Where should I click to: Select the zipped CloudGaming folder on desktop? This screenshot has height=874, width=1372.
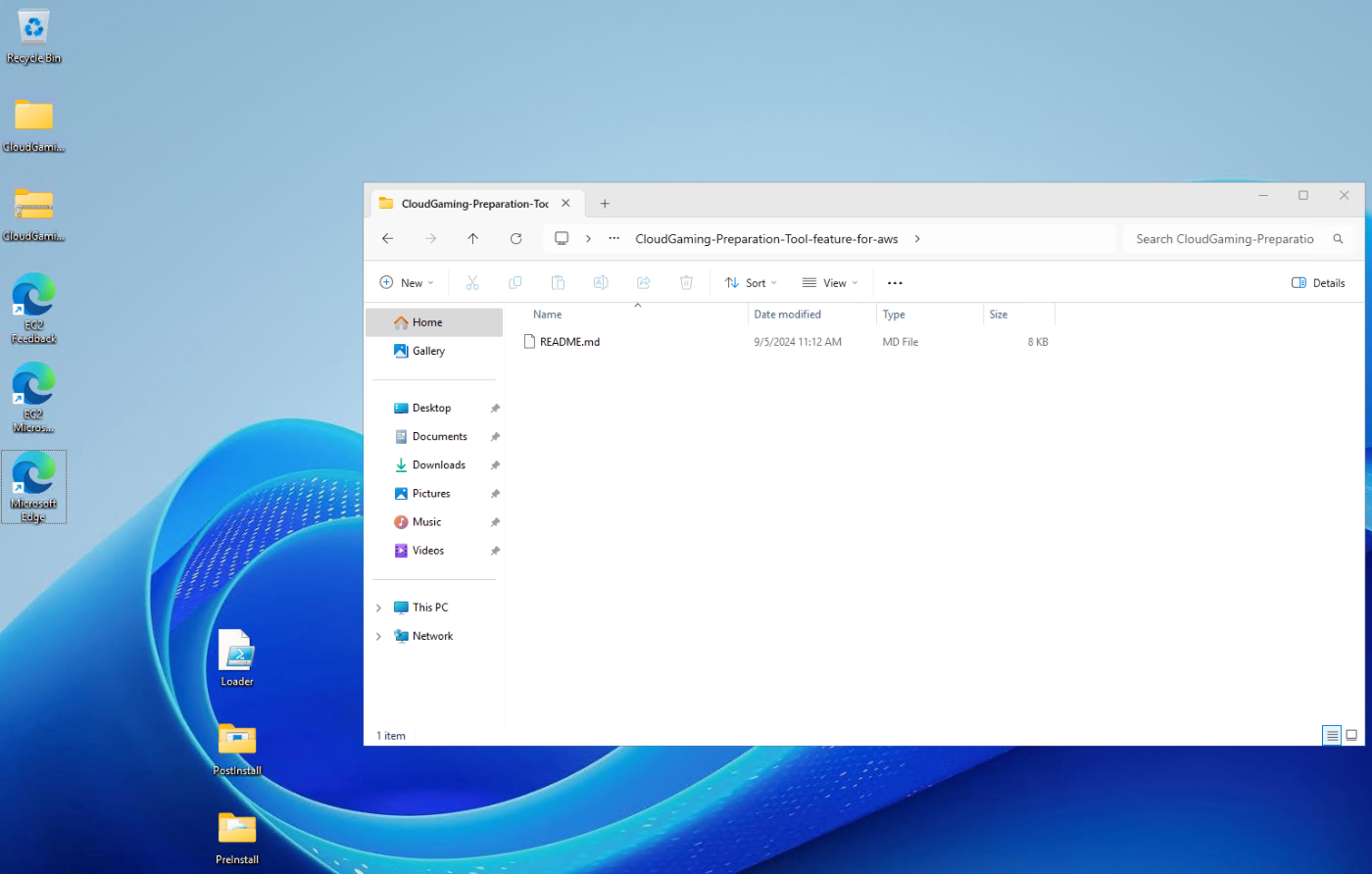(33, 215)
